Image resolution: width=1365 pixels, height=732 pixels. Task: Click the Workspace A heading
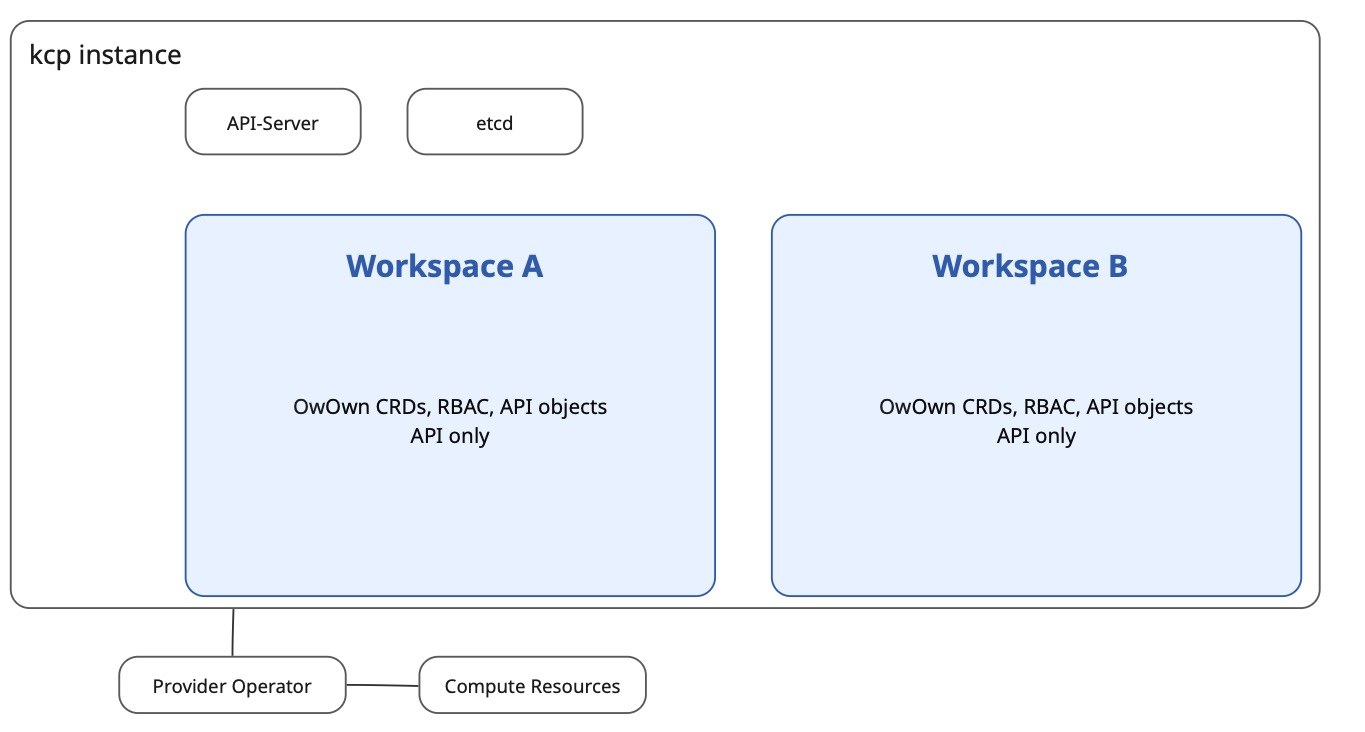[x=444, y=266]
